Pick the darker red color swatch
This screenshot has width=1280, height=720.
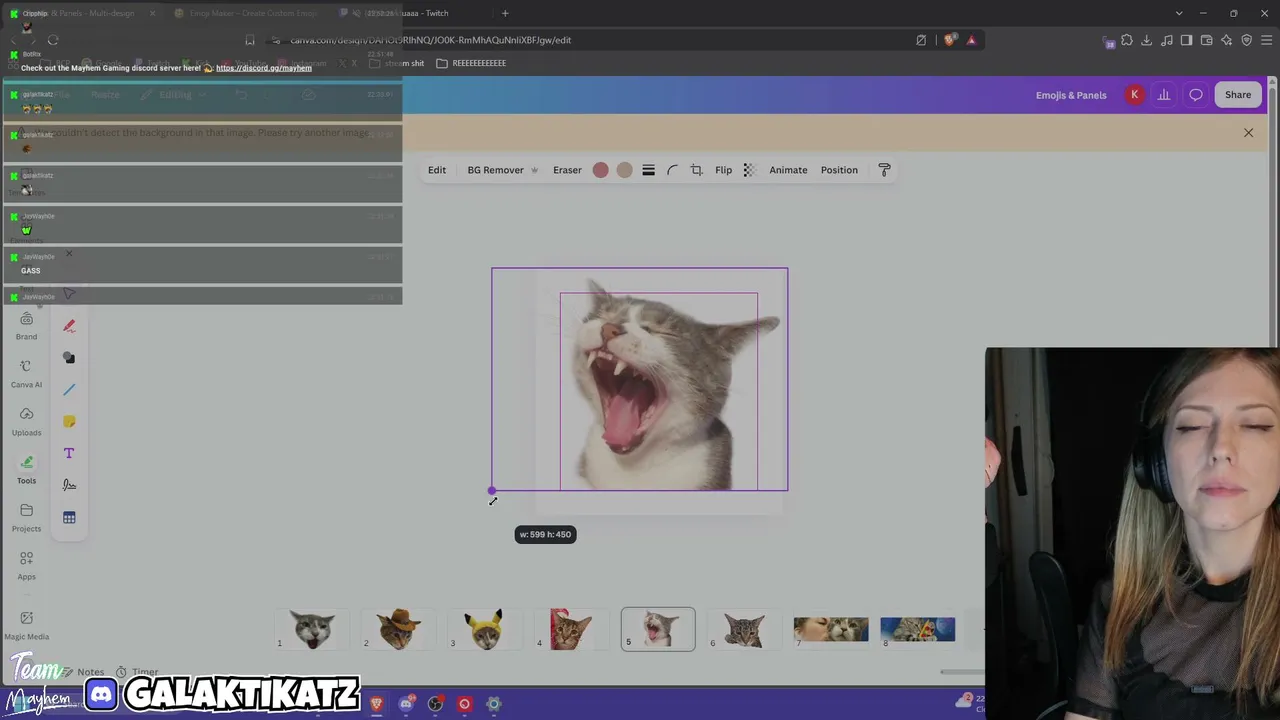point(600,170)
